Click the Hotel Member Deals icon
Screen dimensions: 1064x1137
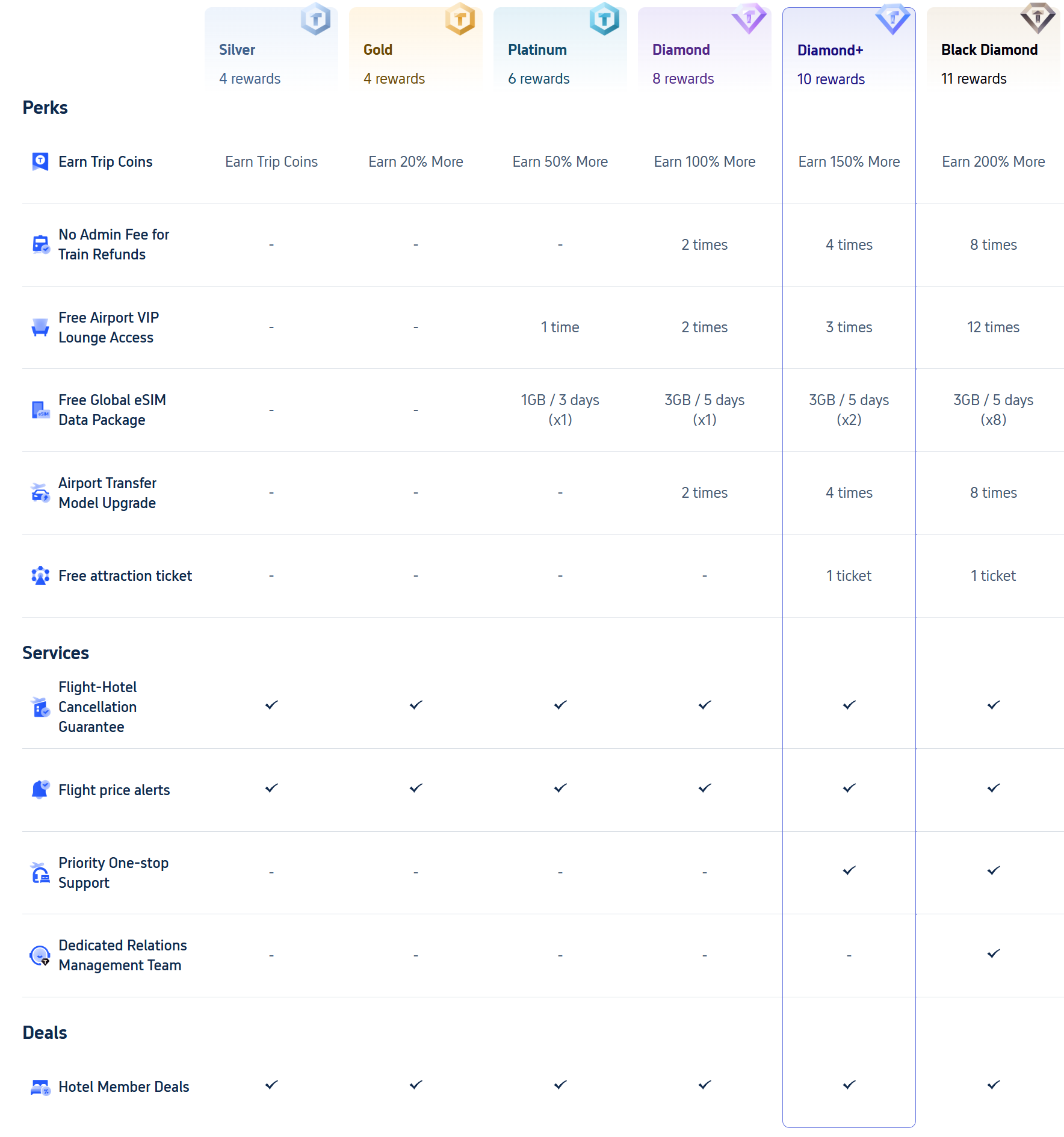pyautogui.click(x=40, y=1087)
